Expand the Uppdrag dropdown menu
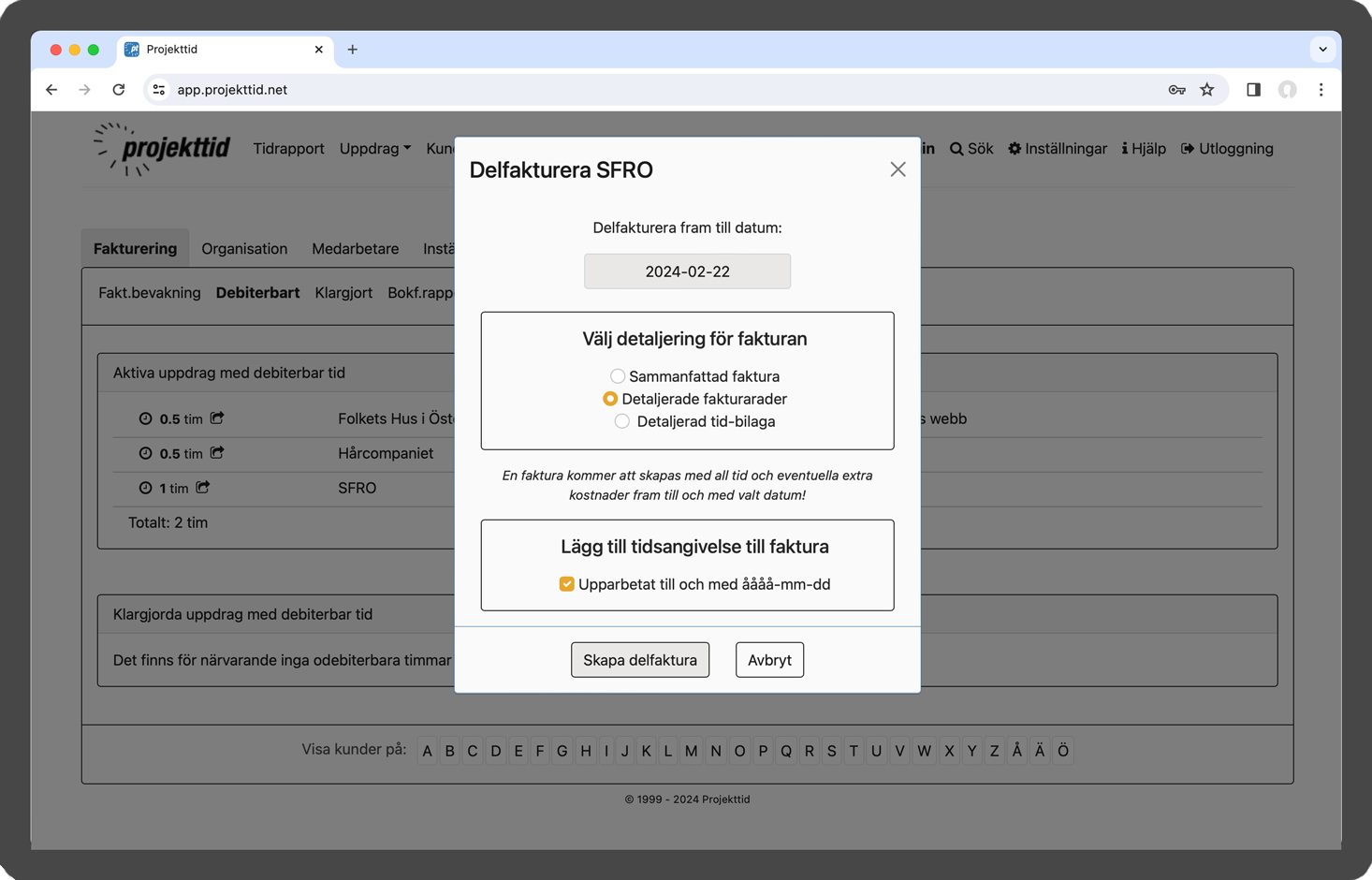The height and width of the screenshot is (880, 1372). coord(375,149)
